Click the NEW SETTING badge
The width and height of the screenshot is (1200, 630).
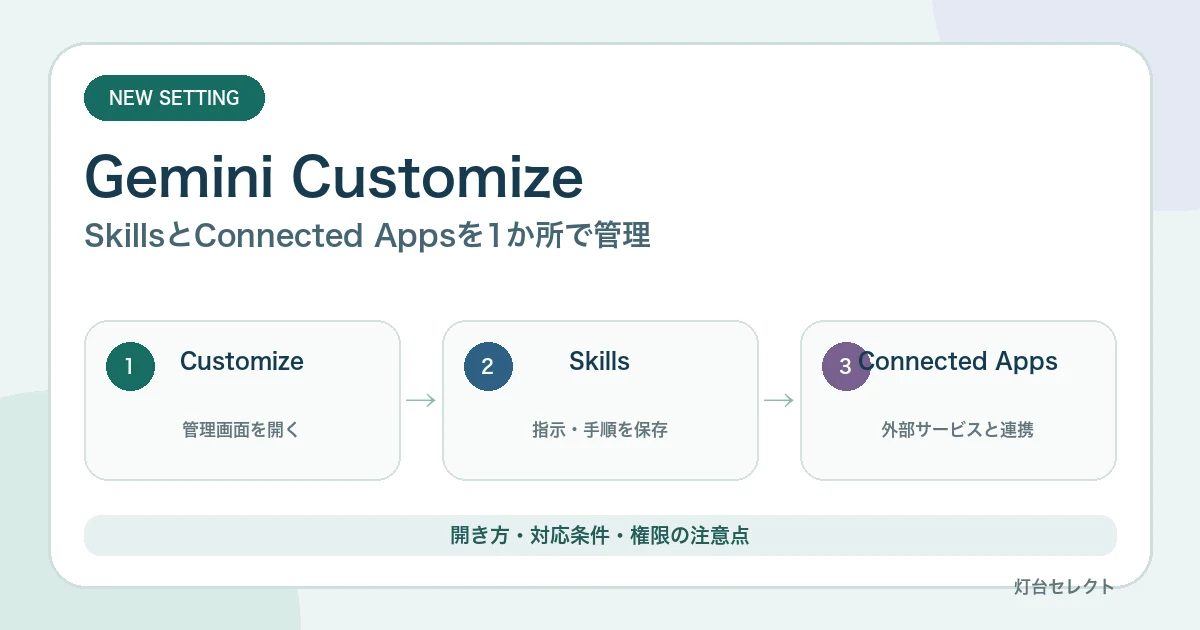(174, 98)
